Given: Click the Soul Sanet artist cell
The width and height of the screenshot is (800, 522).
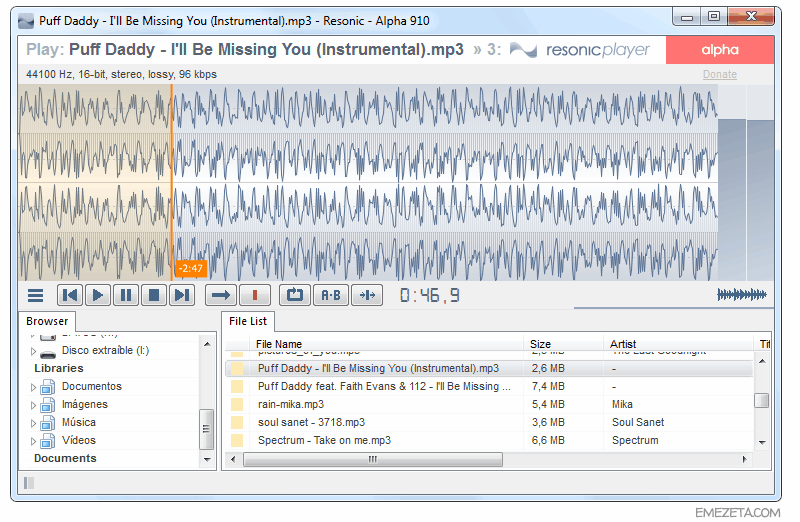Looking at the screenshot, I should (638, 422).
